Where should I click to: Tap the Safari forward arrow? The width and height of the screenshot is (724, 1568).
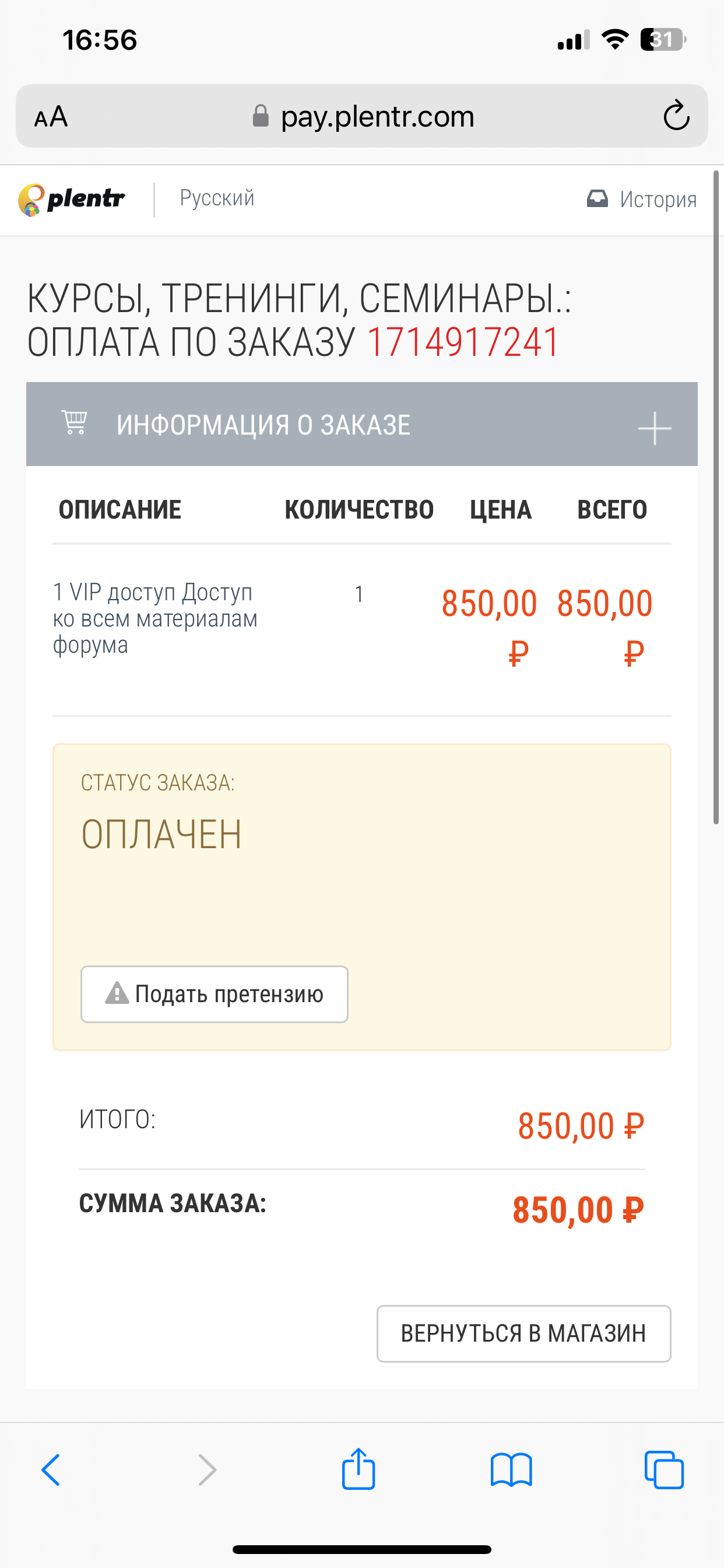[207, 1470]
